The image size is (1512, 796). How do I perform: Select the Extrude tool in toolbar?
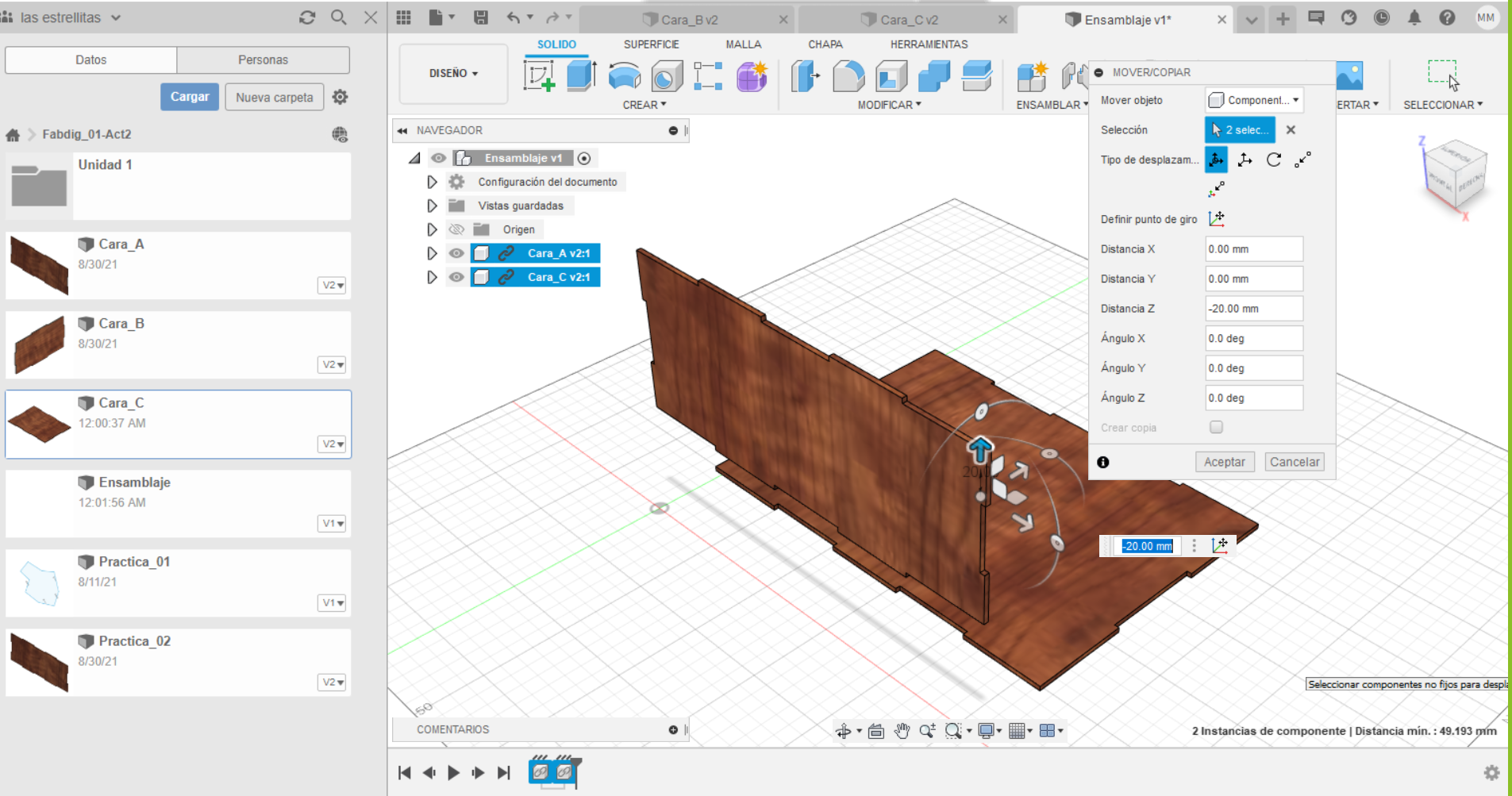[x=582, y=76]
